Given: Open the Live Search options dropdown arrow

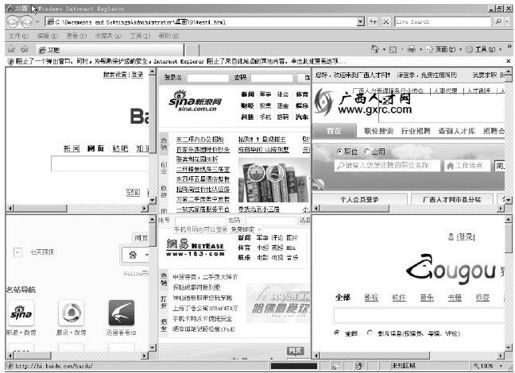Looking at the screenshot, I should pyautogui.click(x=507, y=22).
